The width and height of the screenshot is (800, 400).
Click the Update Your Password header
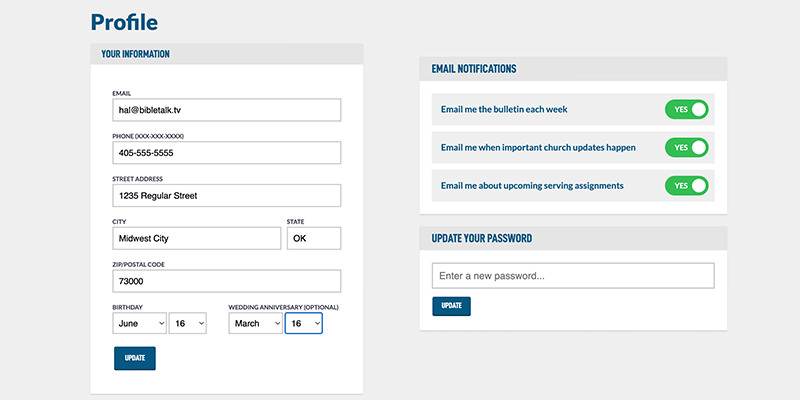click(573, 238)
